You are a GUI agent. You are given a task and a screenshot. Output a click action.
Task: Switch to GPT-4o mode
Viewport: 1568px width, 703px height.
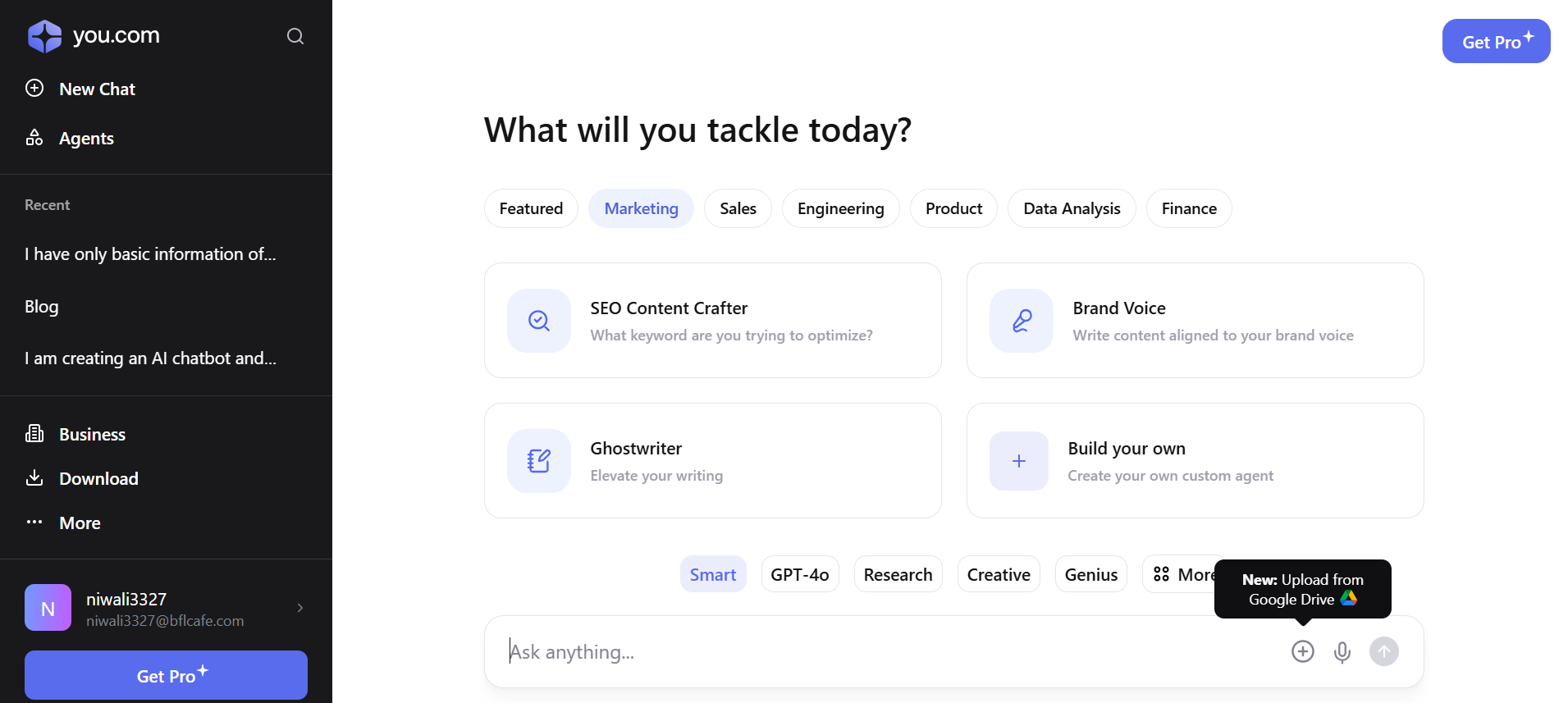pos(799,575)
